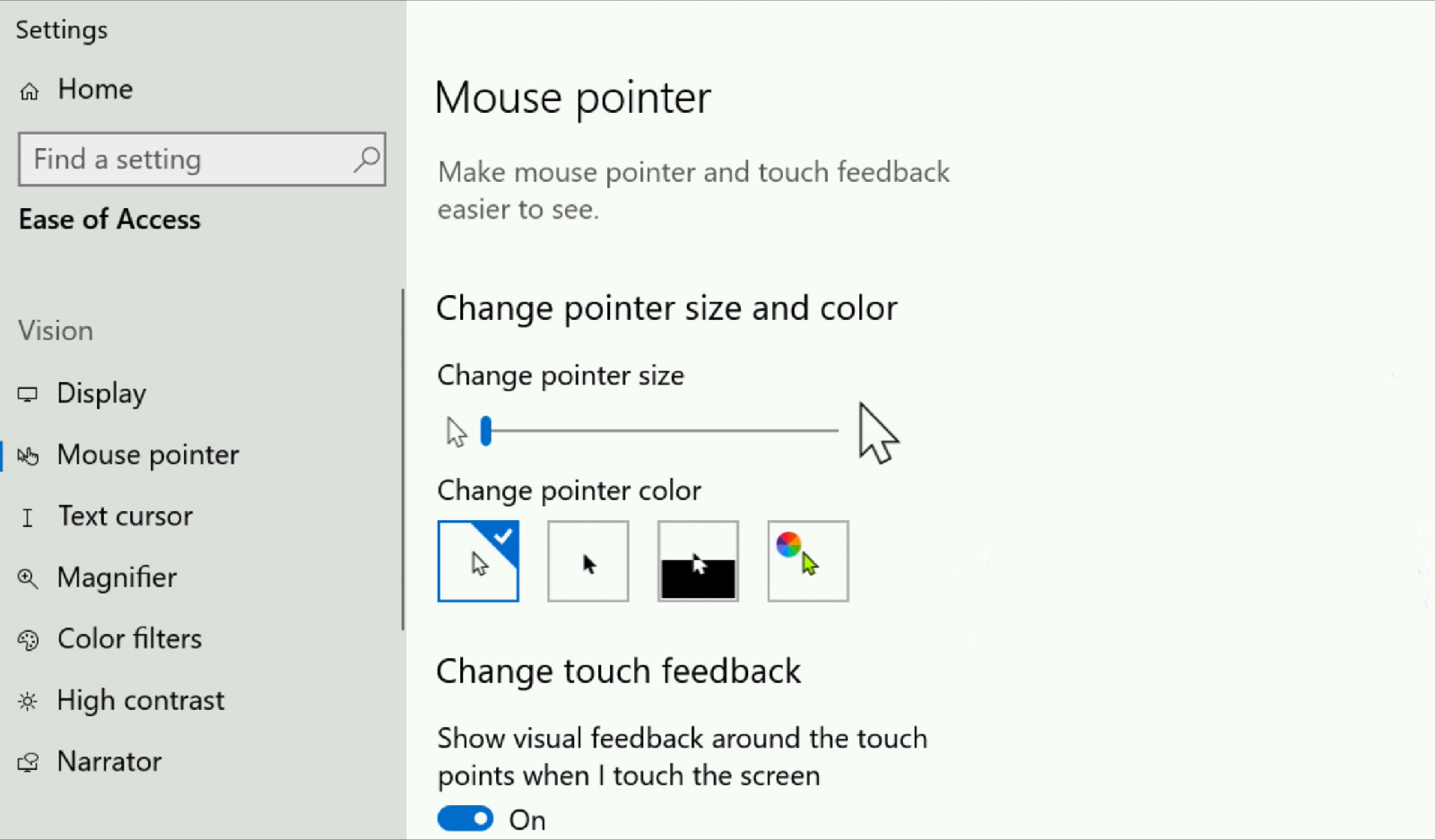Click the sidebar vertical scrollbar
Screen dimensions: 1435x840
[x=403, y=457]
